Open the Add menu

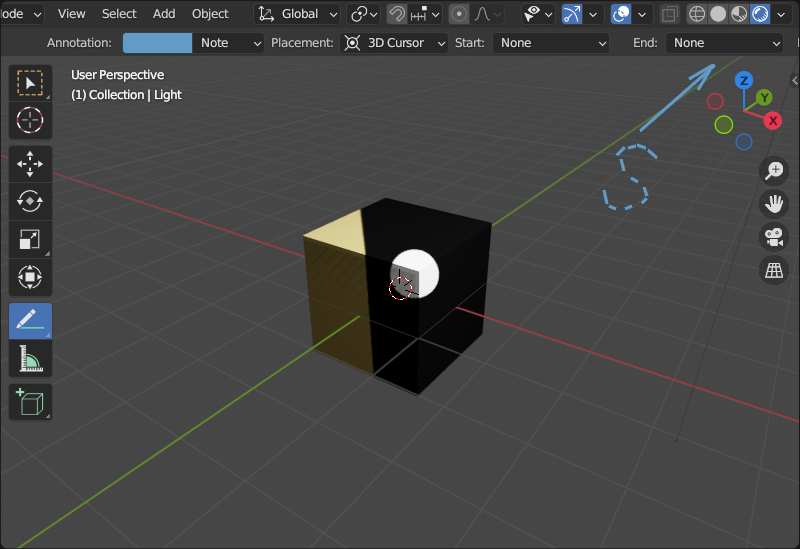(164, 14)
